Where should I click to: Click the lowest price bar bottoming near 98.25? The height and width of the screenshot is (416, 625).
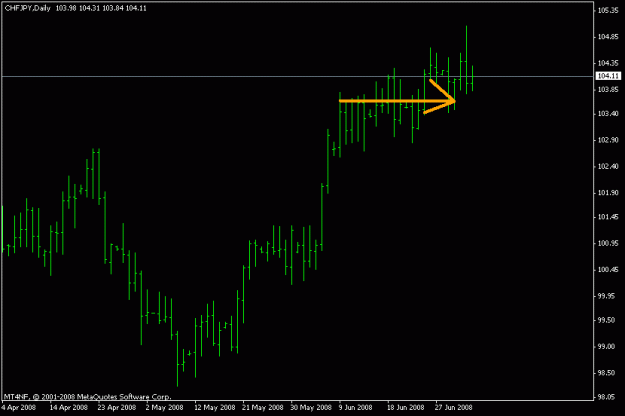(x=177, y=359)
